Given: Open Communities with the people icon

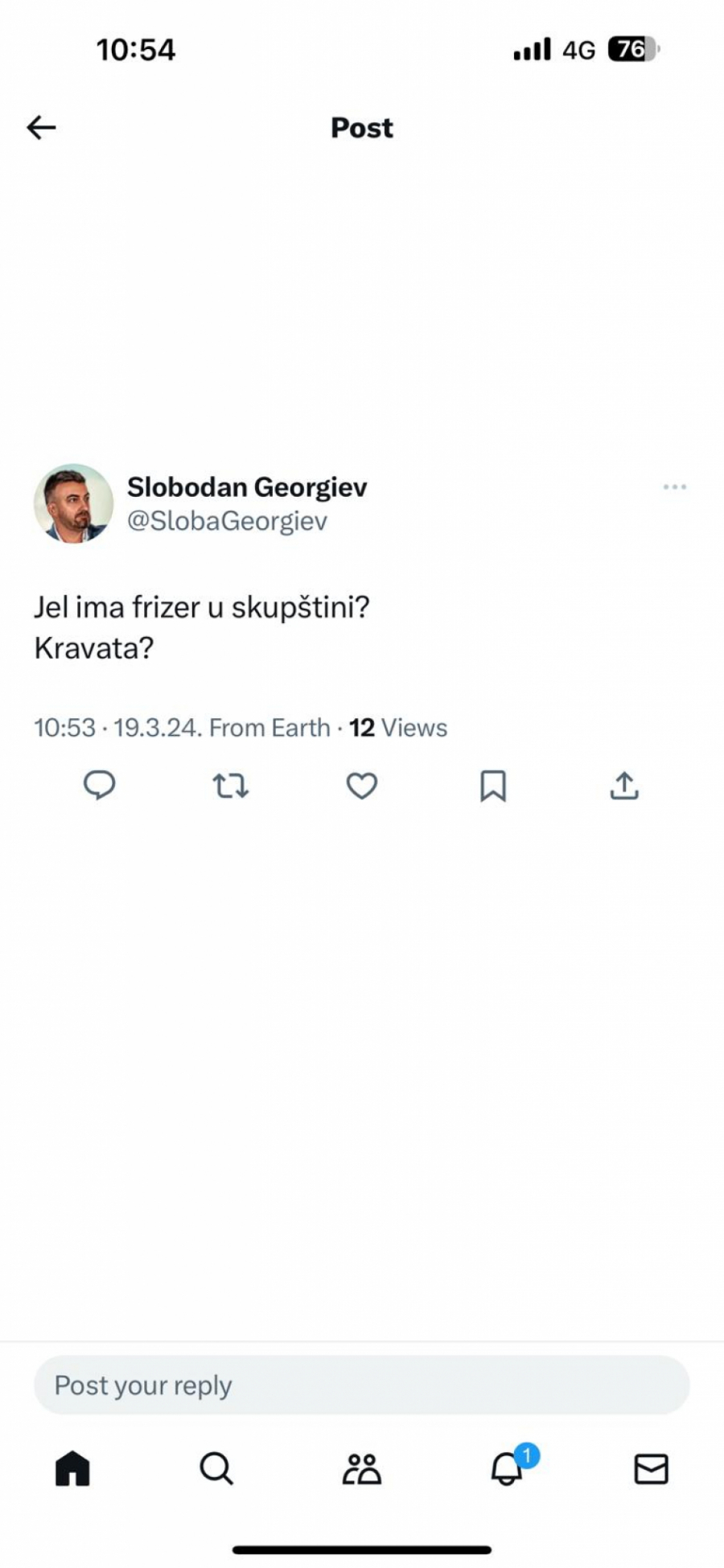Looking at the screenshot, I should [361, 1469].
